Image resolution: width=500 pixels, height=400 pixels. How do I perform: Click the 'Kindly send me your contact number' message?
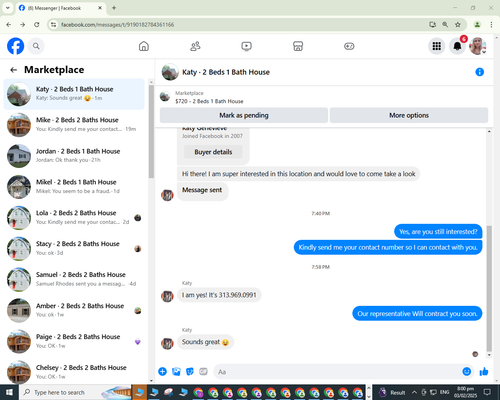(388, 247)
